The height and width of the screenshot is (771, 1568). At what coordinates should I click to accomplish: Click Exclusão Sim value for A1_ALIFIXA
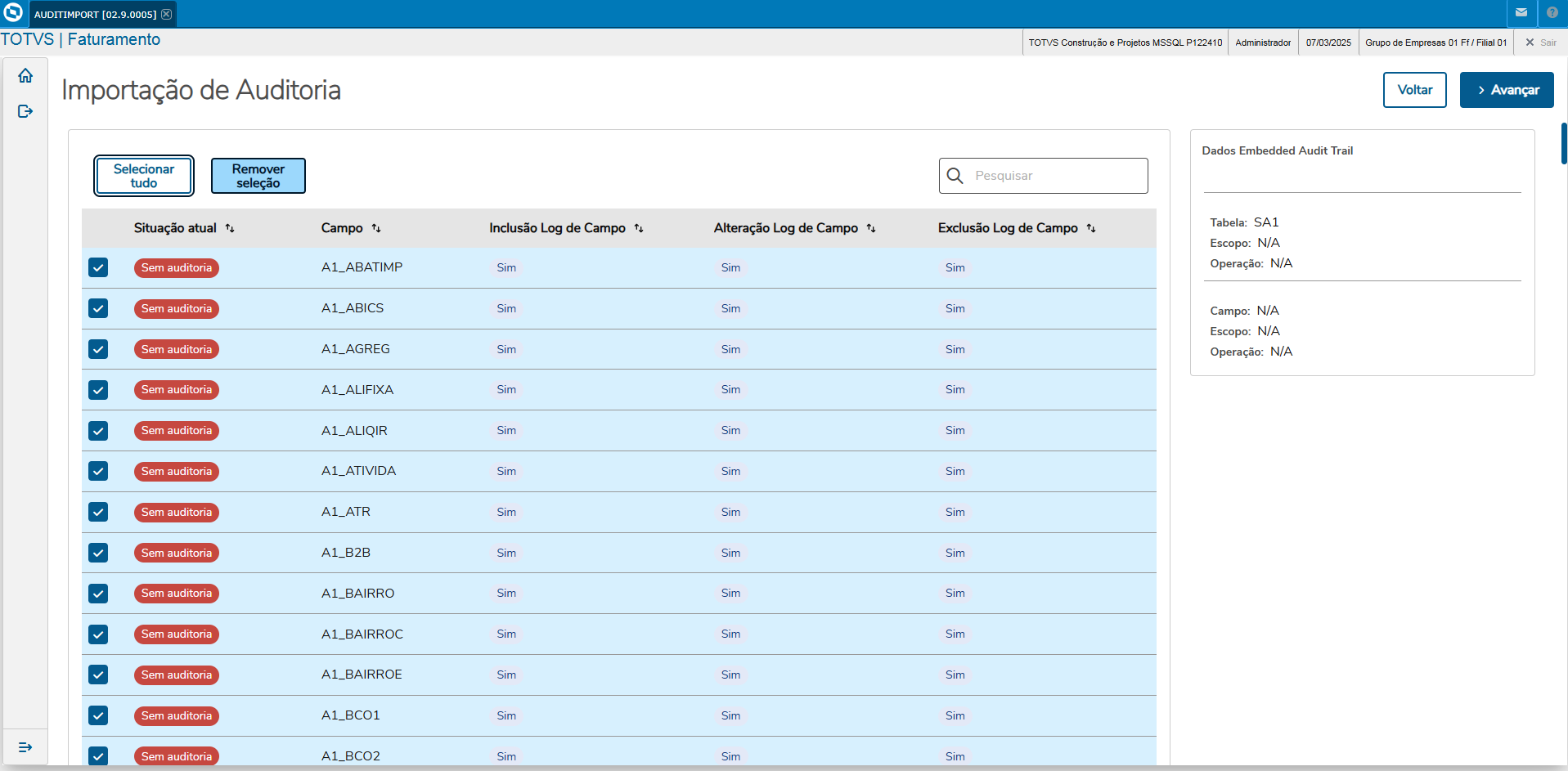pos(955,390)
